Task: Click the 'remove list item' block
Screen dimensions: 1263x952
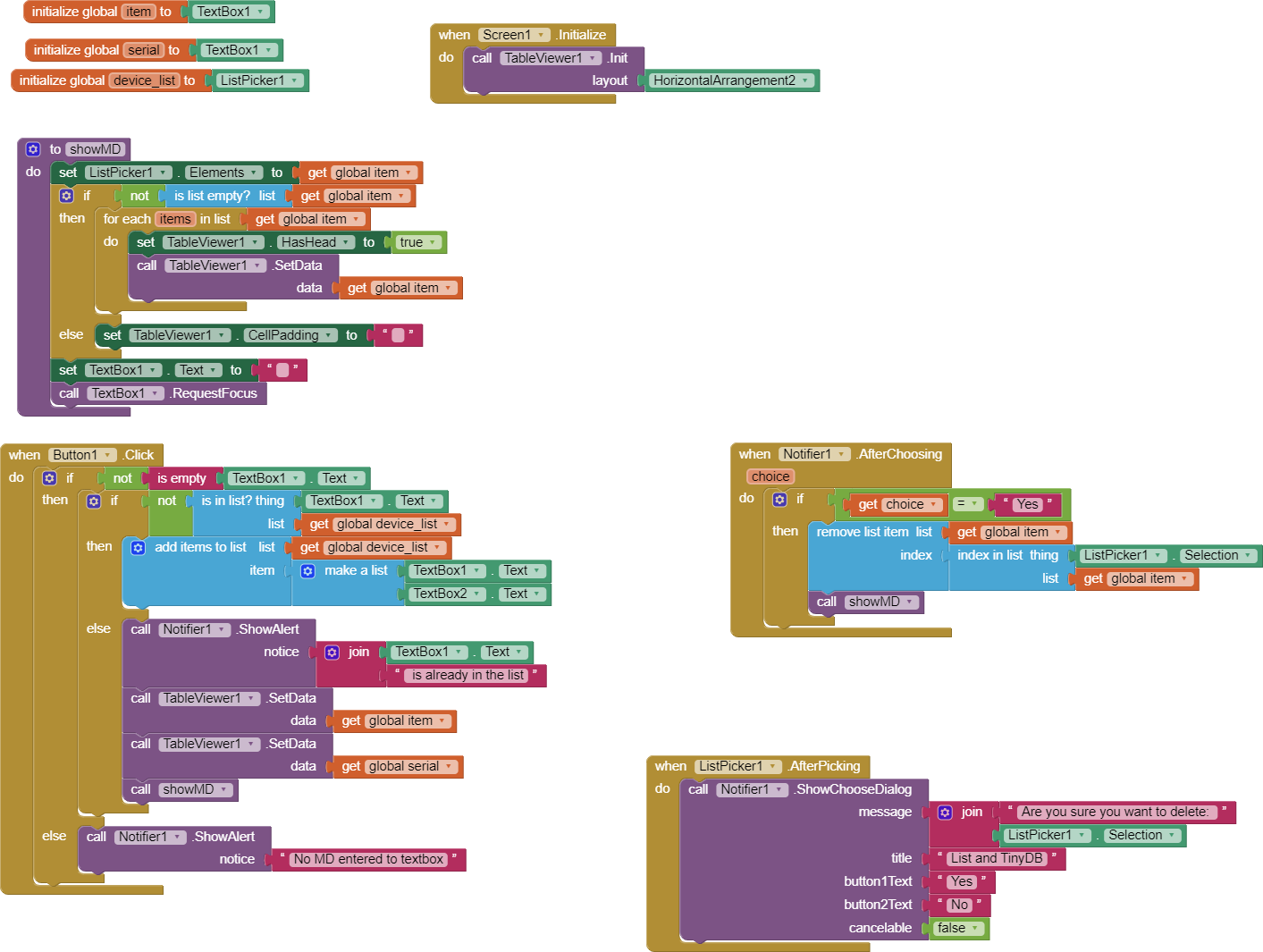Action: pos(862,532)
